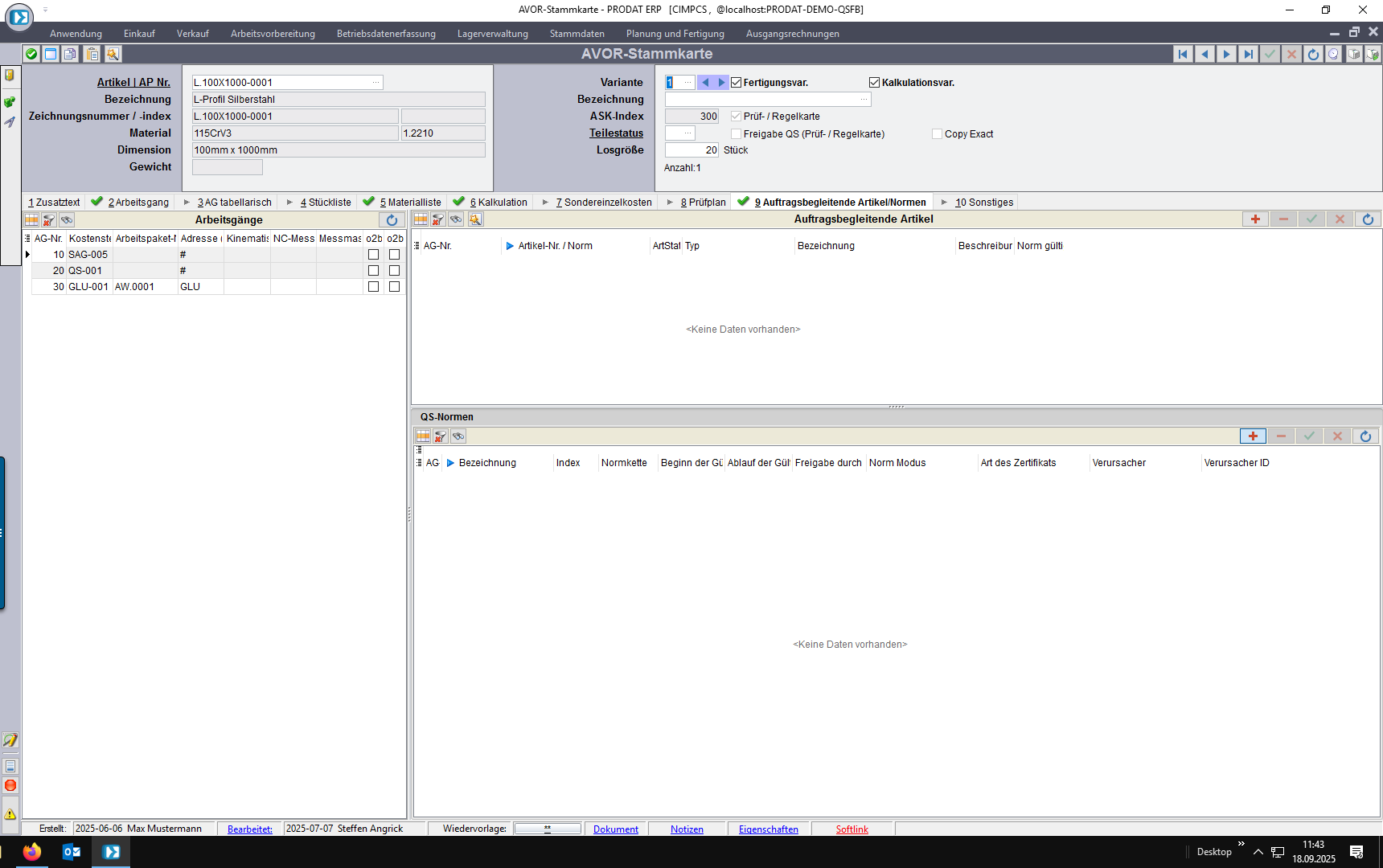
Task: Click the refresh icon in Arbeitsgänge panel header
Action: [392, 219]
